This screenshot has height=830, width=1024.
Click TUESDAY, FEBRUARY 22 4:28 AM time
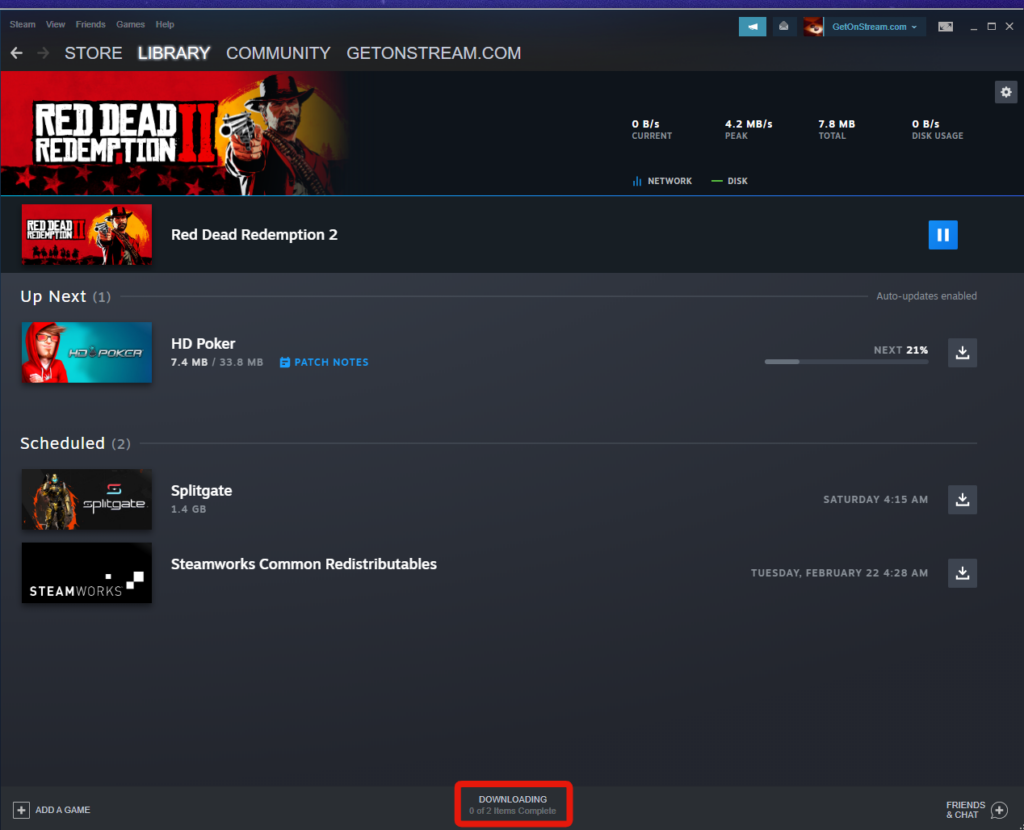[839, 573]
